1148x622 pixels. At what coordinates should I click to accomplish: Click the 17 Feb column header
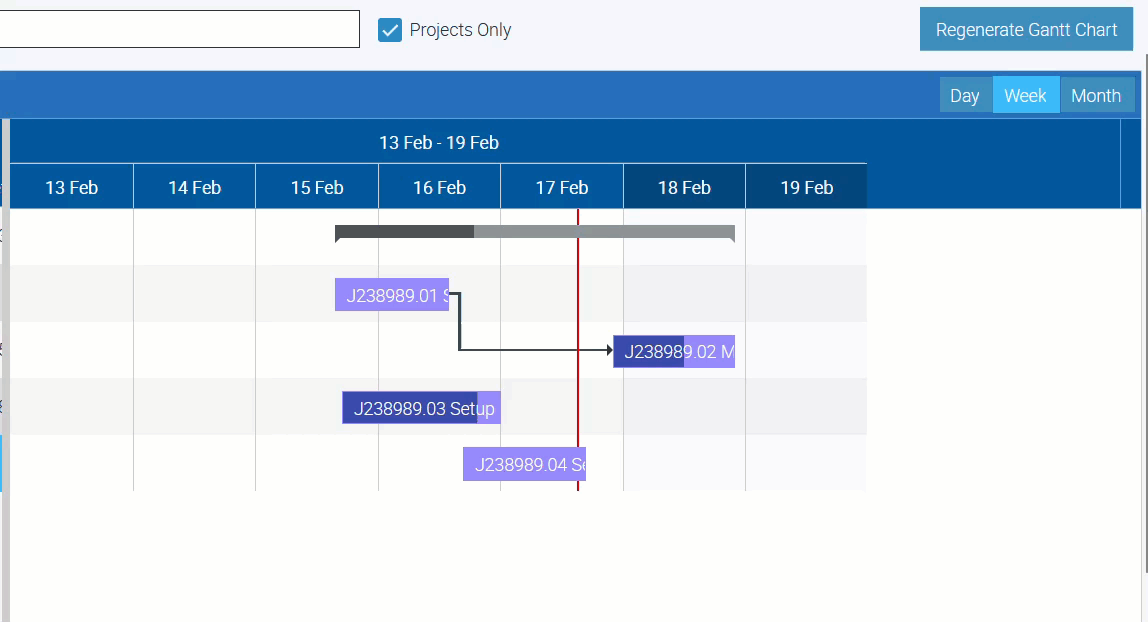point(562,187)
